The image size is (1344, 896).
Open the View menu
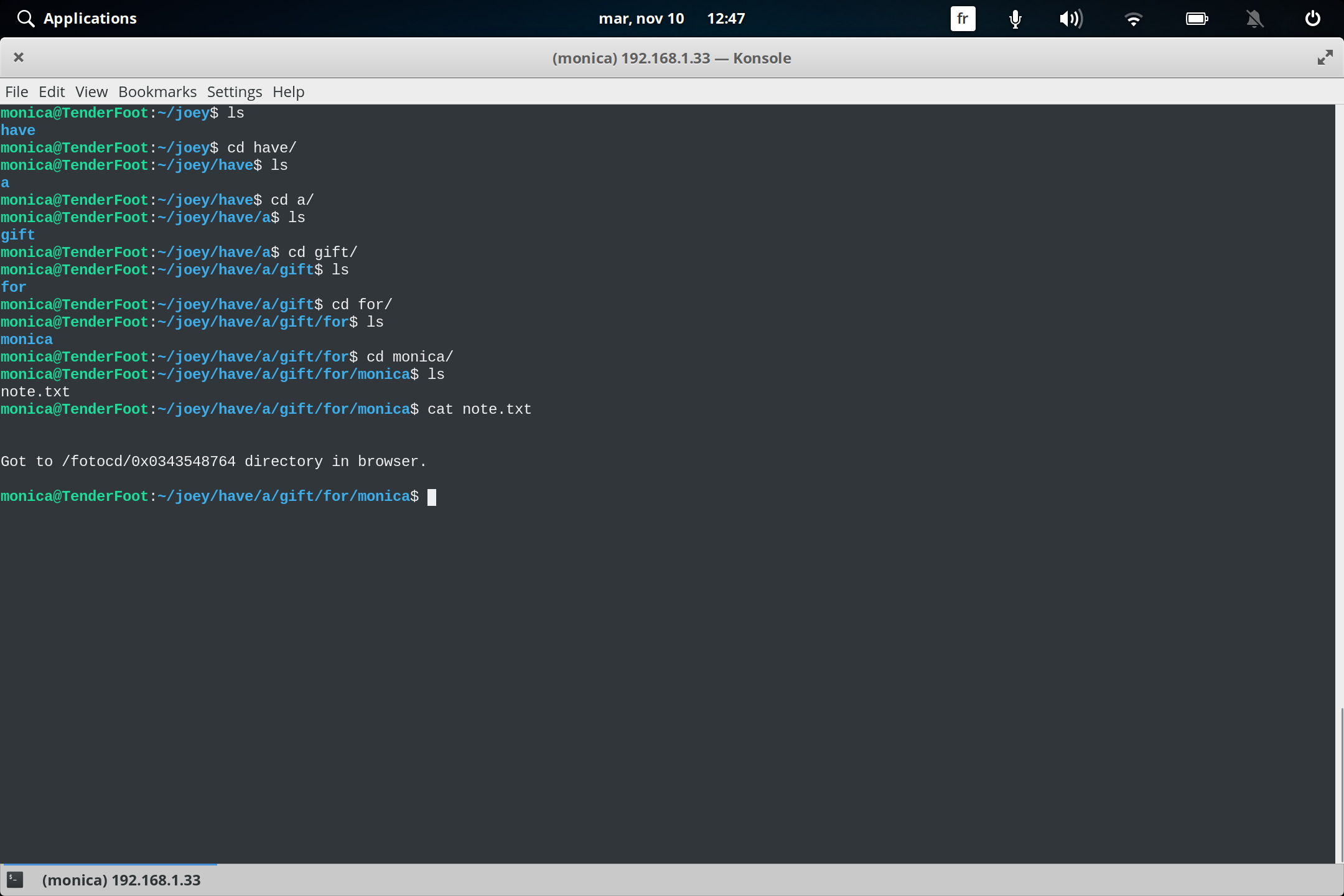(x=91, y=91)
